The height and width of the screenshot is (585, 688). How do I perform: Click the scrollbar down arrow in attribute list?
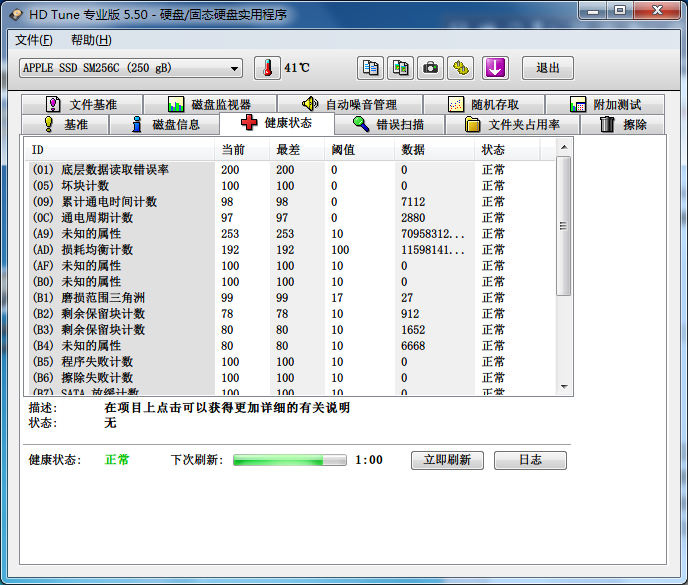(x=564, y=387)
